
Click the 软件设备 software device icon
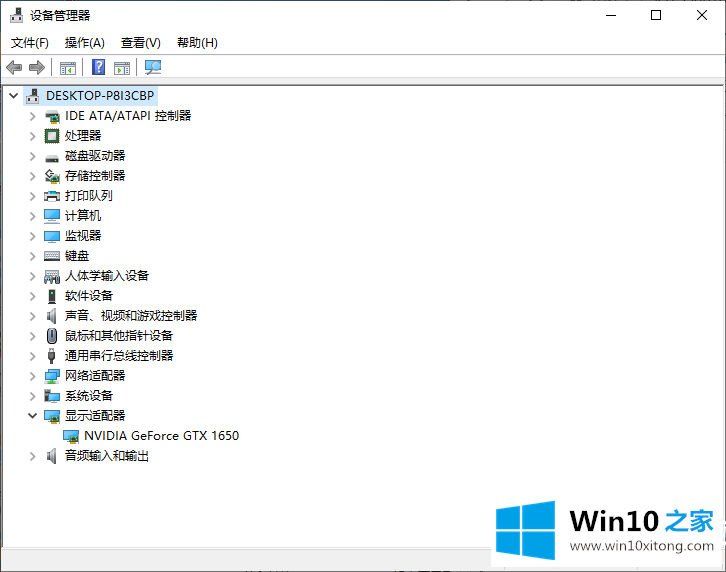[52, 296]
